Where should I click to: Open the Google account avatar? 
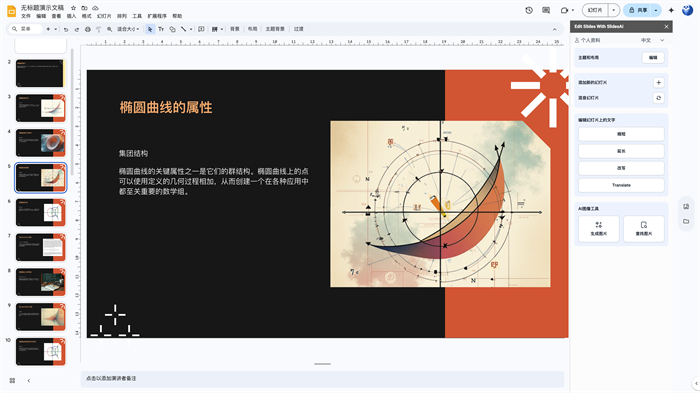[x=688, y=10]
